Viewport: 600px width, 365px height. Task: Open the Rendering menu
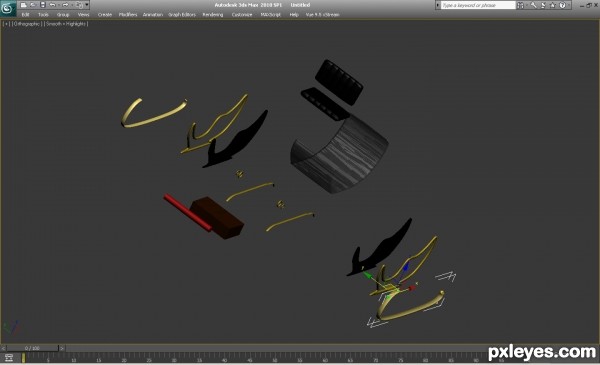pyautogui.click(x=213, y=15)
